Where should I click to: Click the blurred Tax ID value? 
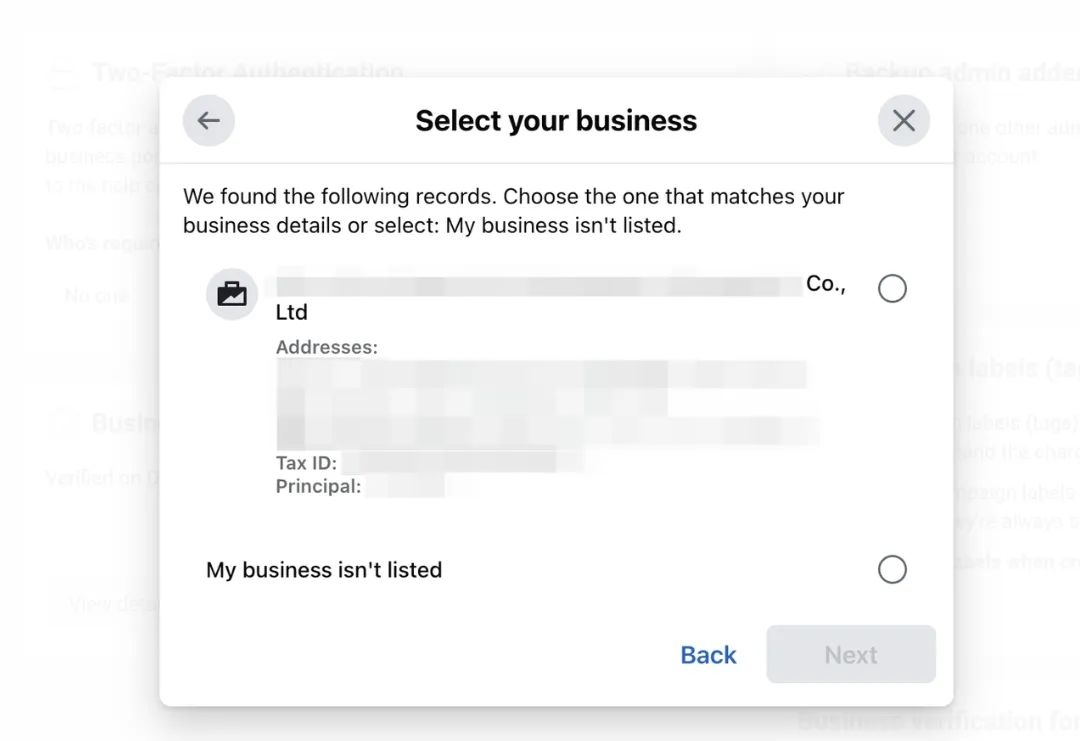tap(463, 460)
